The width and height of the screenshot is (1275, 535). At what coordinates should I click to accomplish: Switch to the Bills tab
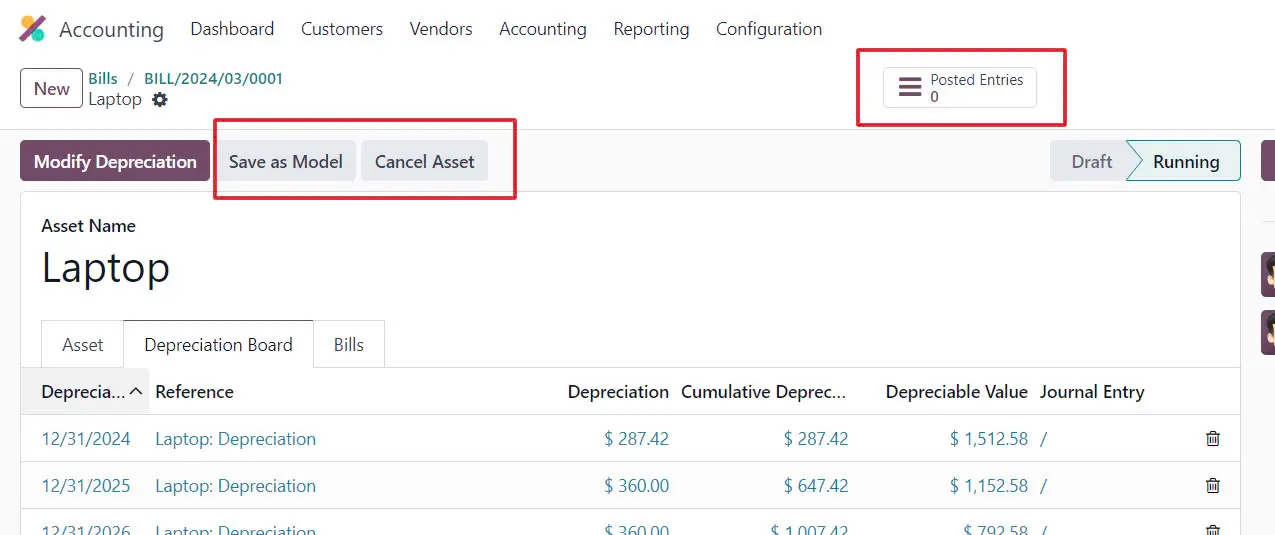(x=348, y=345)
